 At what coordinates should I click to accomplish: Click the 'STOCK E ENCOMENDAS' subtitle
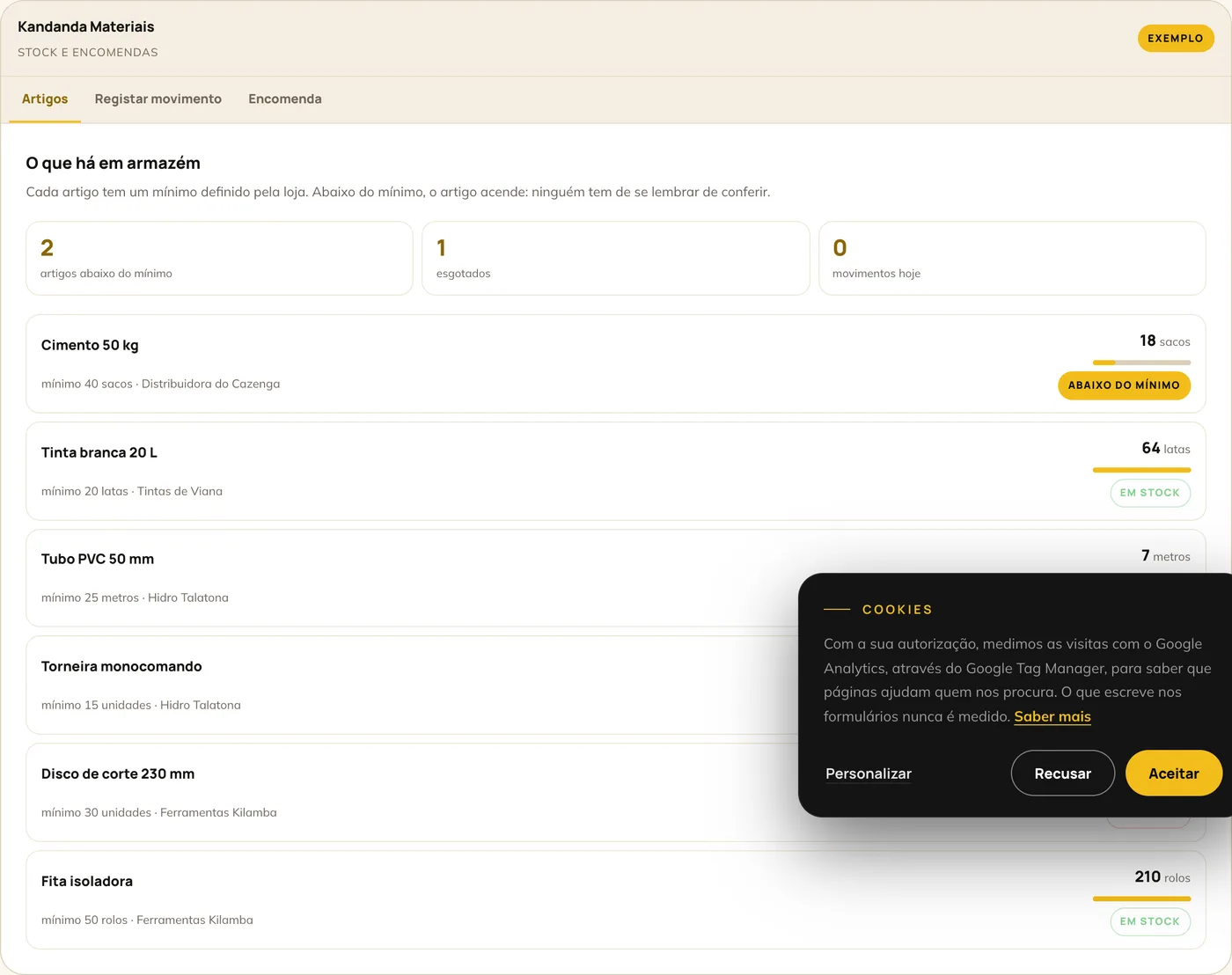coord(88,52)
